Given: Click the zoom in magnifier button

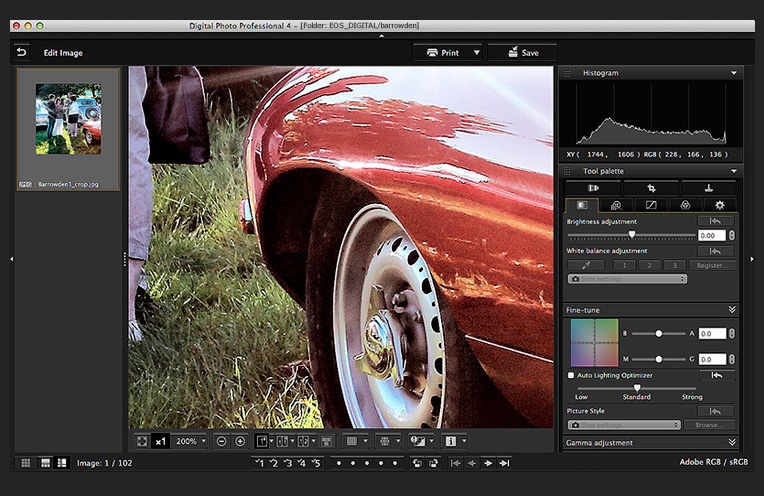Looking at the screenshot, I should (x=240, y=441).
